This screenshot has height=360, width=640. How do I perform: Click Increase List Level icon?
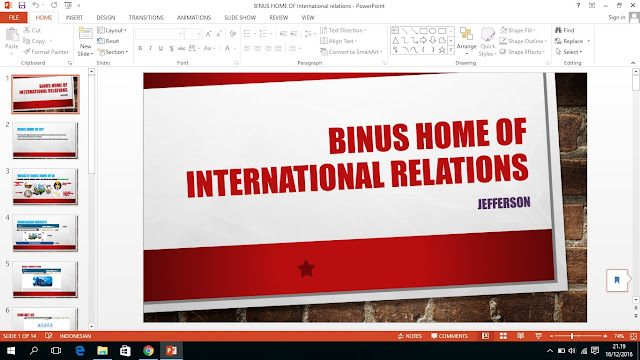pyautogui.click(x=294, y=34)
